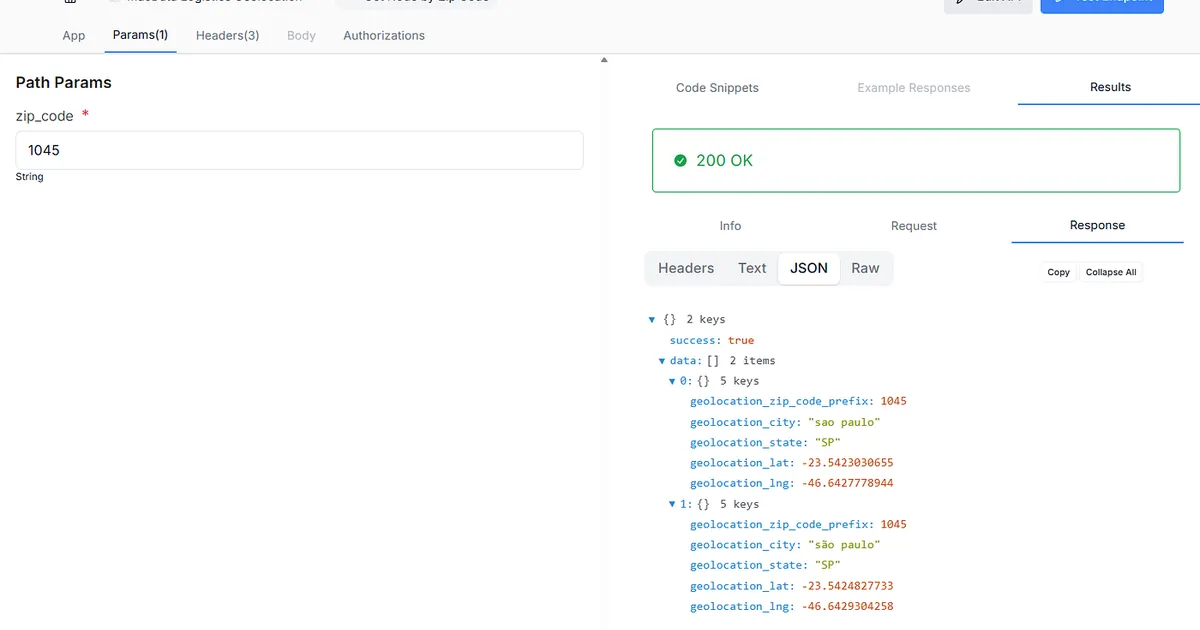
Task: Click the "sao paulo" city value
Action: tap(843, 422)
